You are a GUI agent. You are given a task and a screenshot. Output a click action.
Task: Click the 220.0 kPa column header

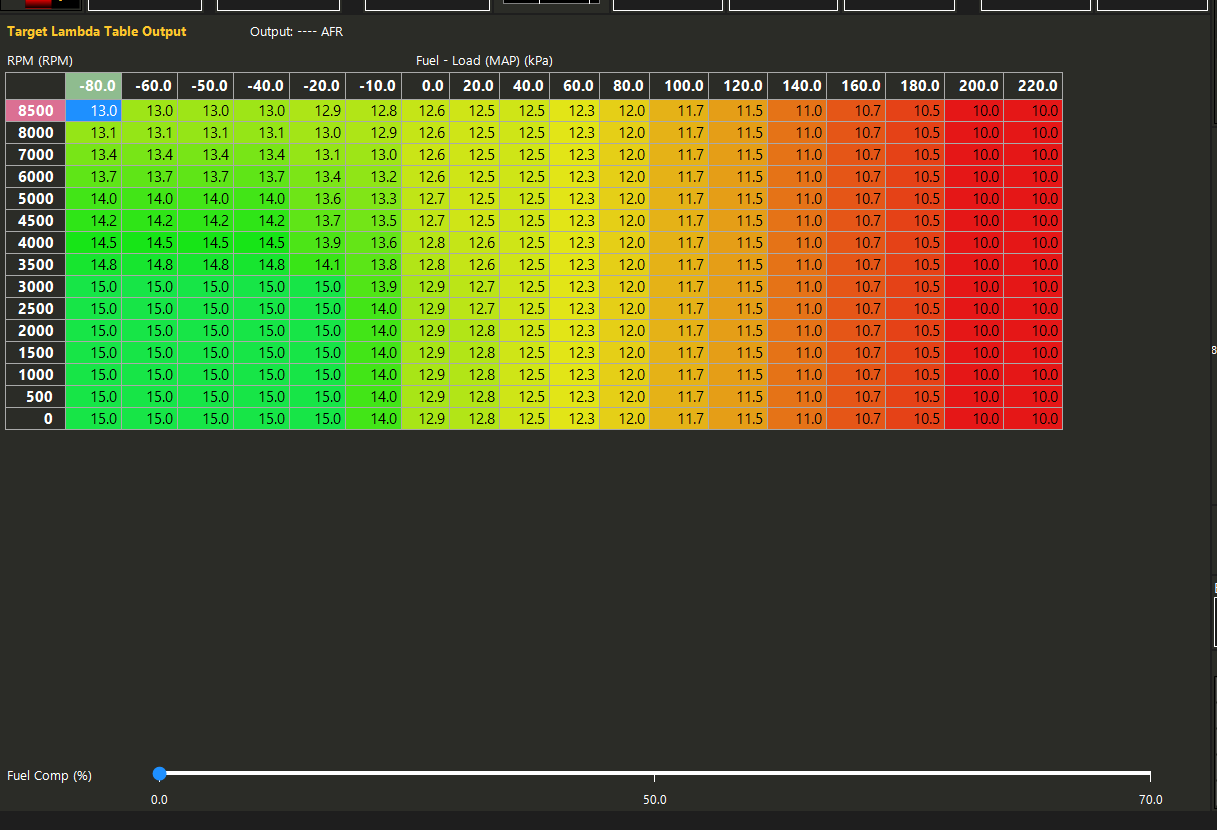point(1033,86)
